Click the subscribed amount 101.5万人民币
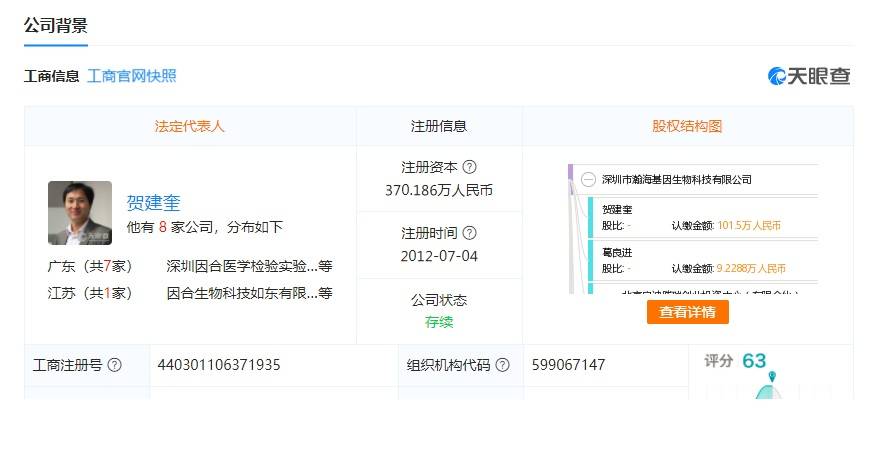Screen dimensions: 878x460 [749, 226]
